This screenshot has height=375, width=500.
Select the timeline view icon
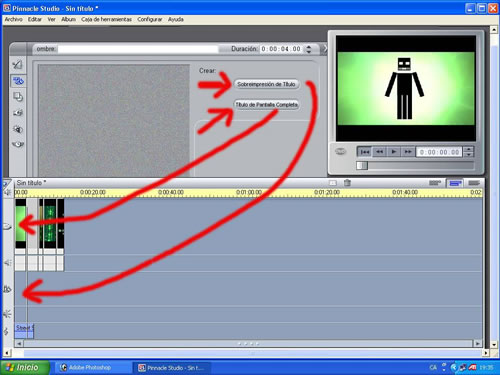click(x=455, y=183)
